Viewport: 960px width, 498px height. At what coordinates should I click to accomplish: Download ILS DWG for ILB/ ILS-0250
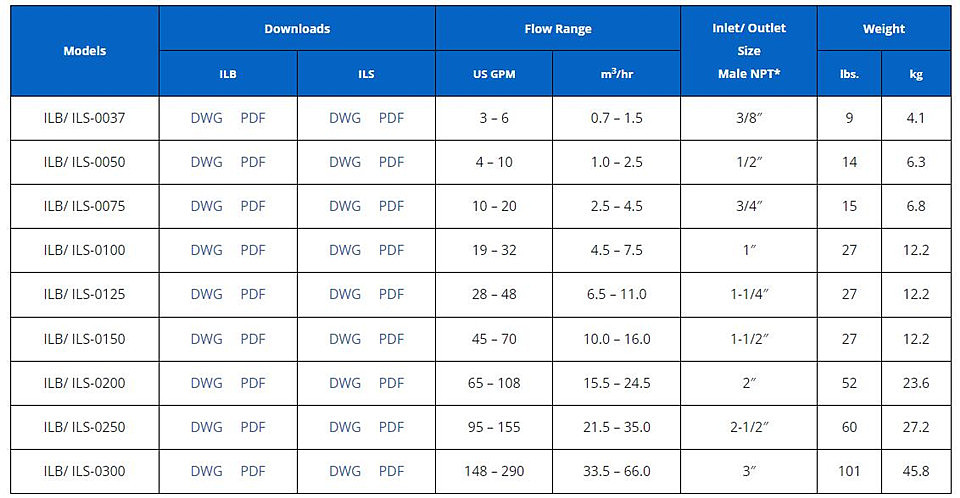345,427
